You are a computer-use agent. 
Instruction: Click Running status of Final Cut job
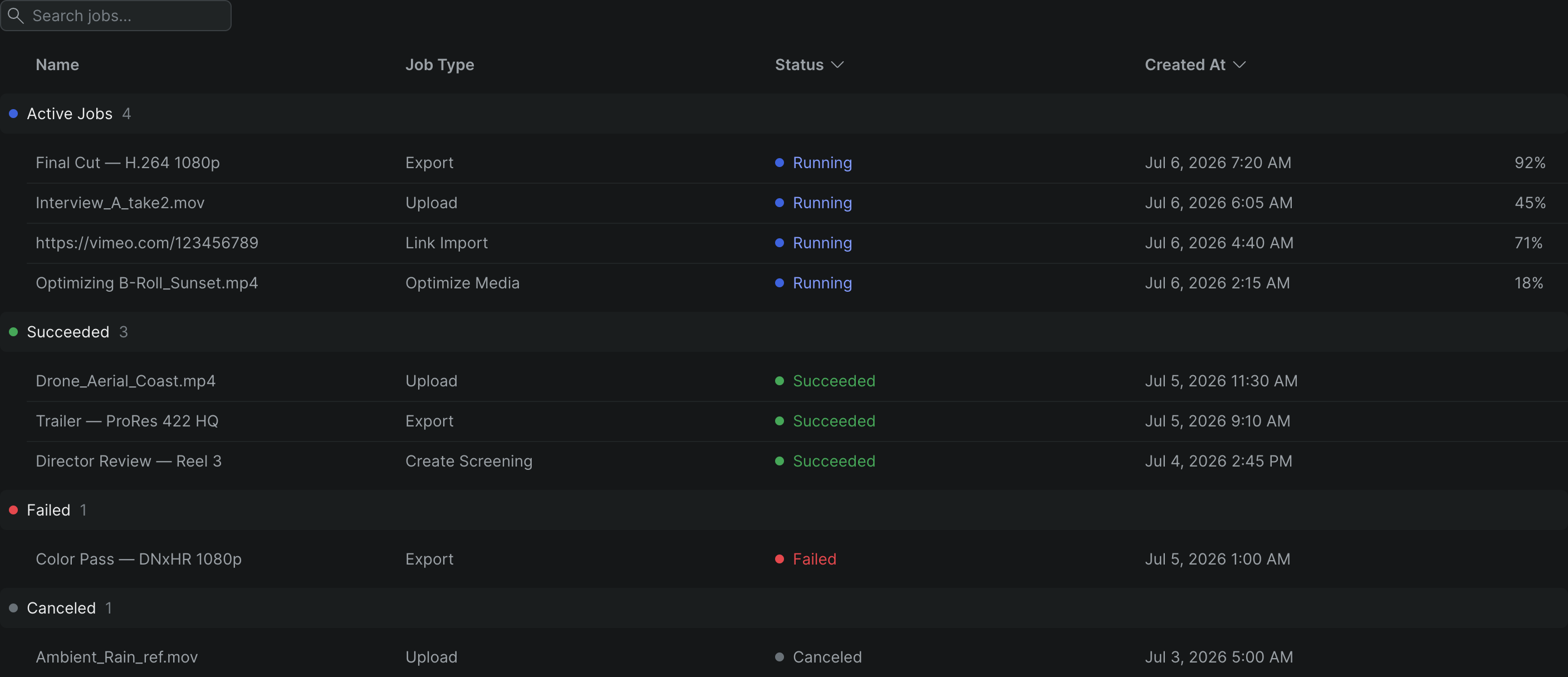(x=813, y=163)
